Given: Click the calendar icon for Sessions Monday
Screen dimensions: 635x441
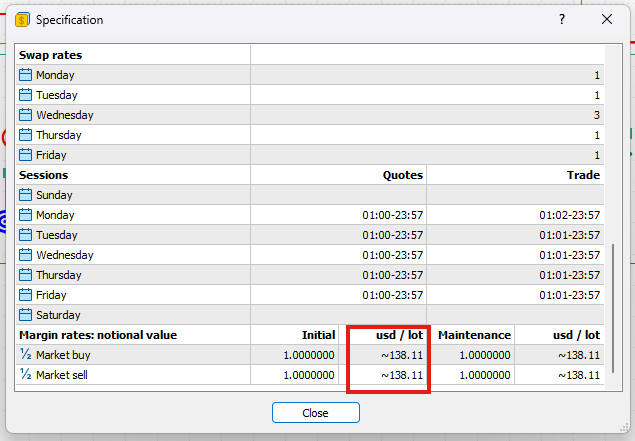Looking at the screenshot, I should point(25,215).
